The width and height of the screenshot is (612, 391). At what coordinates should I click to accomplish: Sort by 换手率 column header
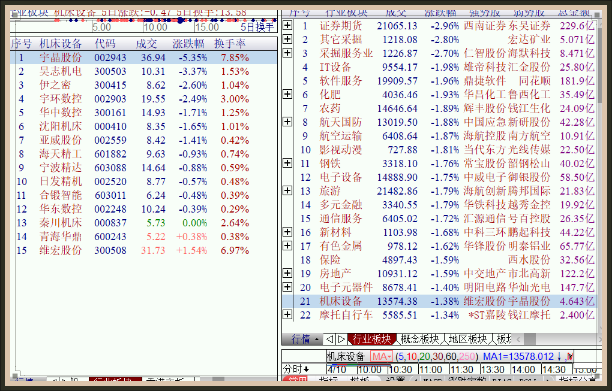coord(230,43)
